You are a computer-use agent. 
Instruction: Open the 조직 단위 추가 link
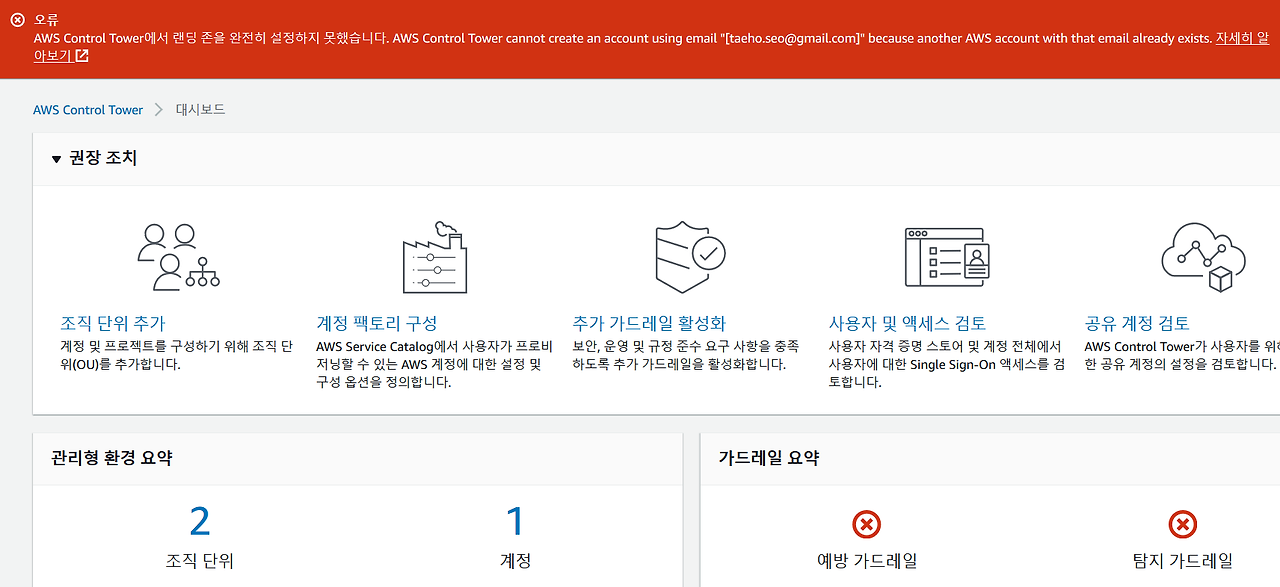click(x=113, y=323)
